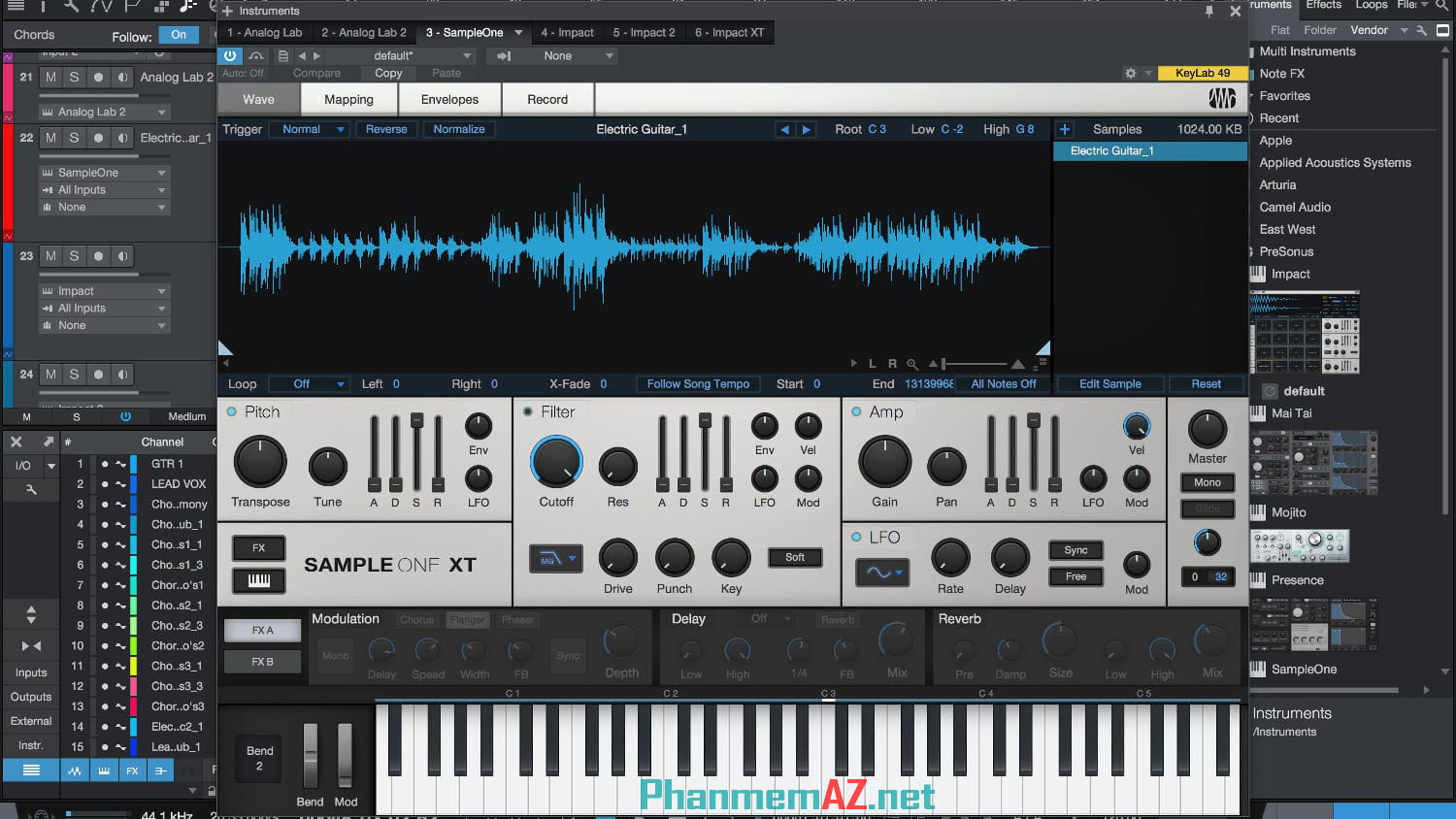Click Edit Sample below the waveform
The height and width of the screenshot is (819, 1456).
coord(1109,383)
